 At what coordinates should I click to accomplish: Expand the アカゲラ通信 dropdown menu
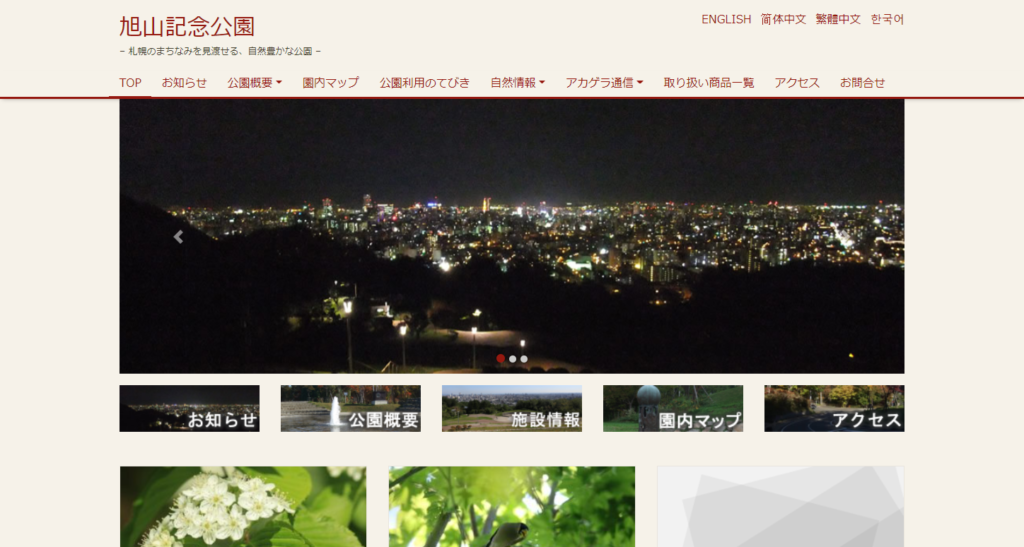604,83
